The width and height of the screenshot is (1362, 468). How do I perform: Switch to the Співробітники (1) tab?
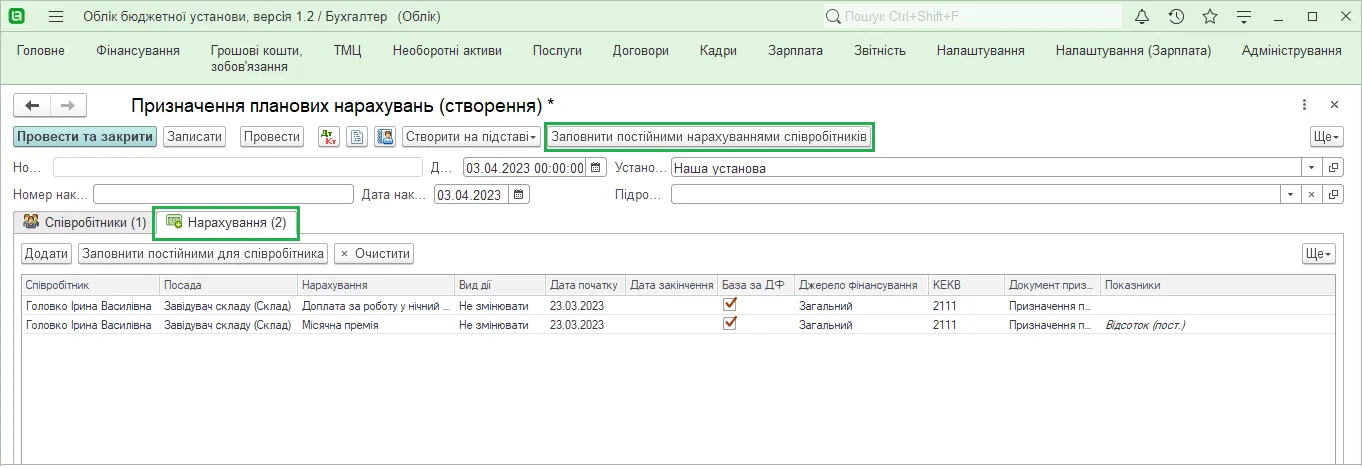point(84,222)
